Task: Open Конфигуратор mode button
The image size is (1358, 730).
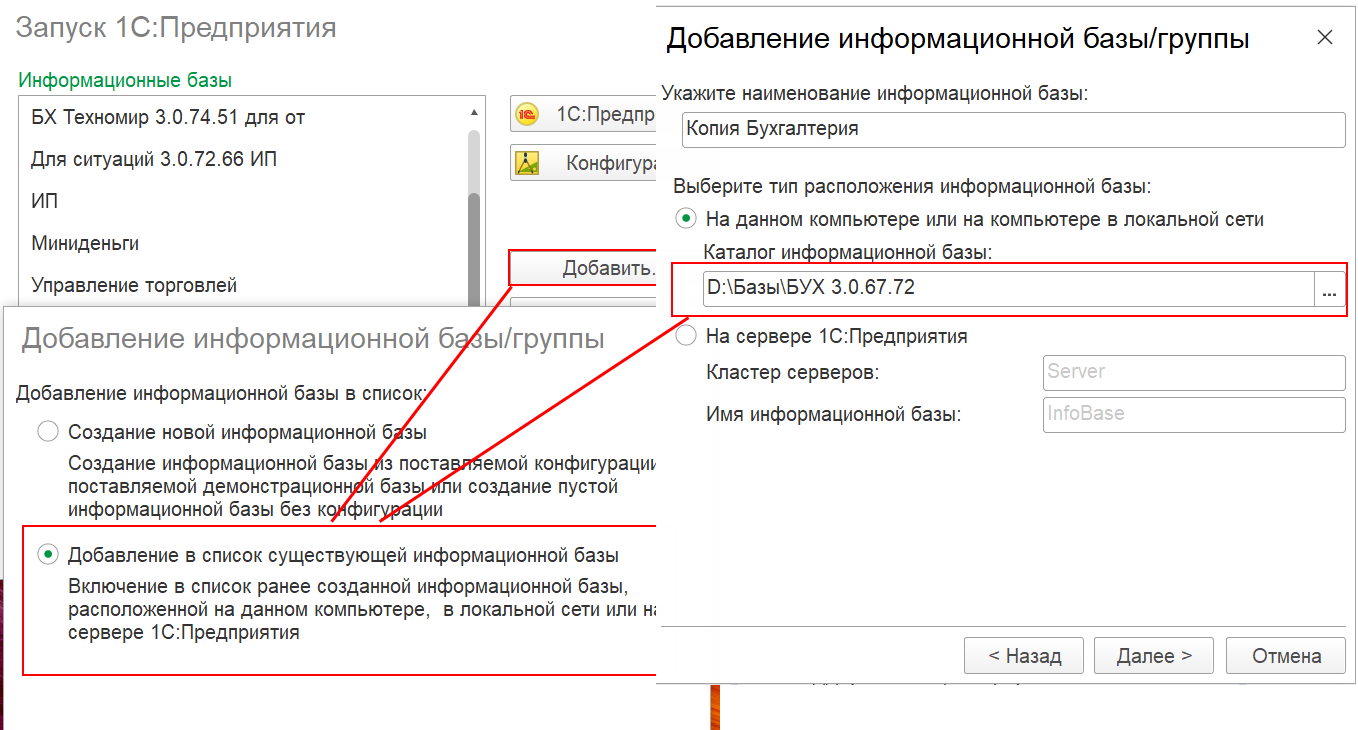Action: (583, 162)
